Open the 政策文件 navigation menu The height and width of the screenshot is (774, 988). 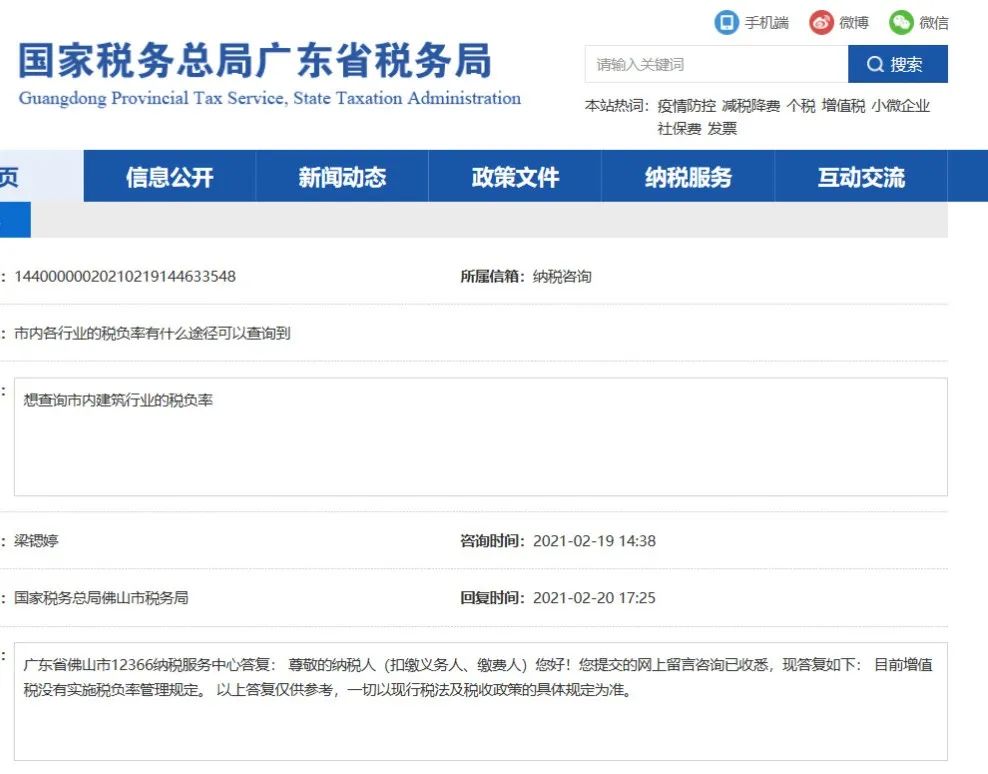(x=515, y=176)
